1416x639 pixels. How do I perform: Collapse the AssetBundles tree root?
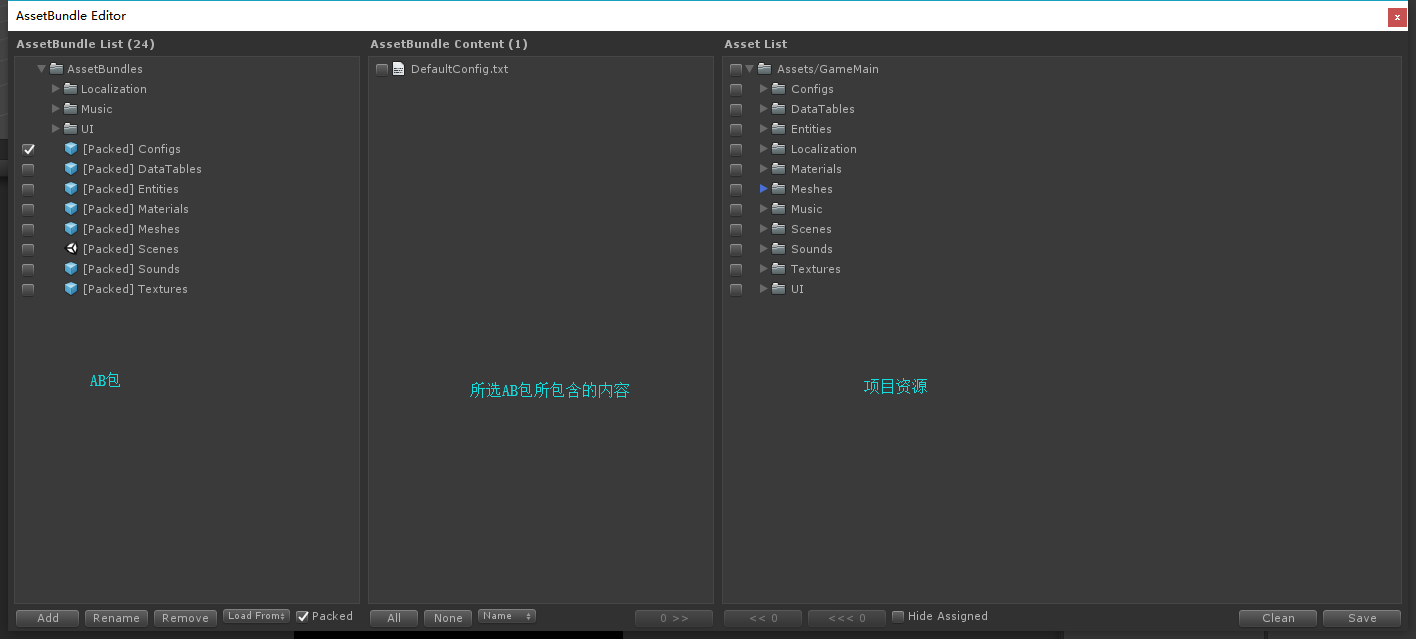coord(42,68)
